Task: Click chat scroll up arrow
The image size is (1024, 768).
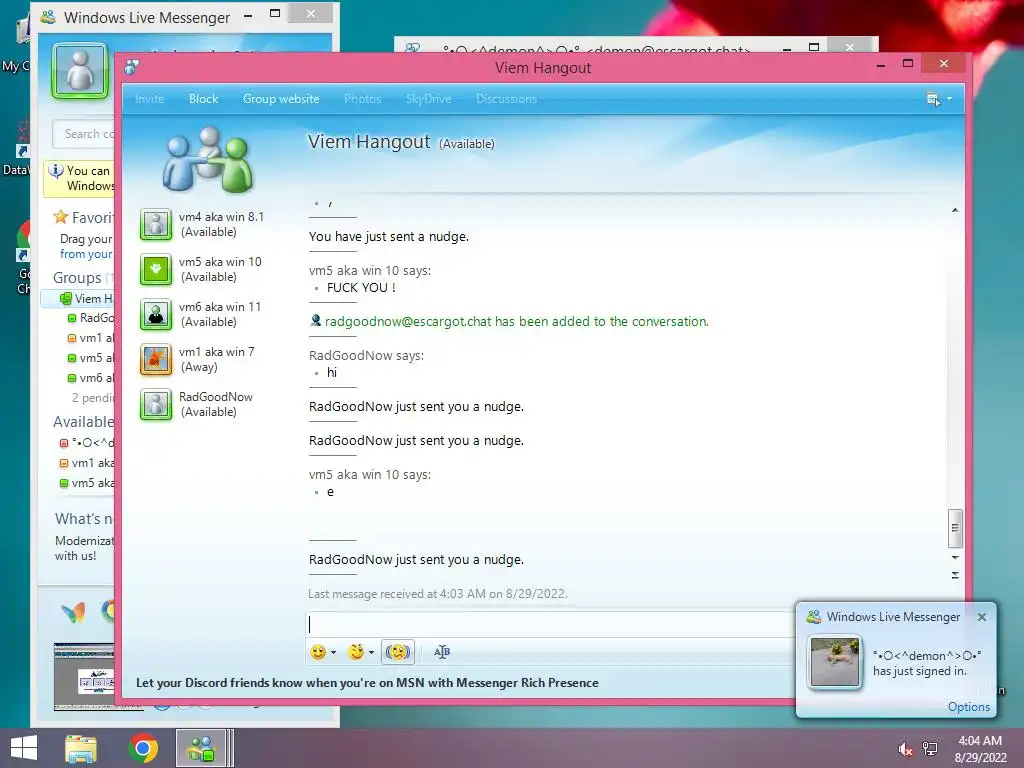Action: pos(955,210)
